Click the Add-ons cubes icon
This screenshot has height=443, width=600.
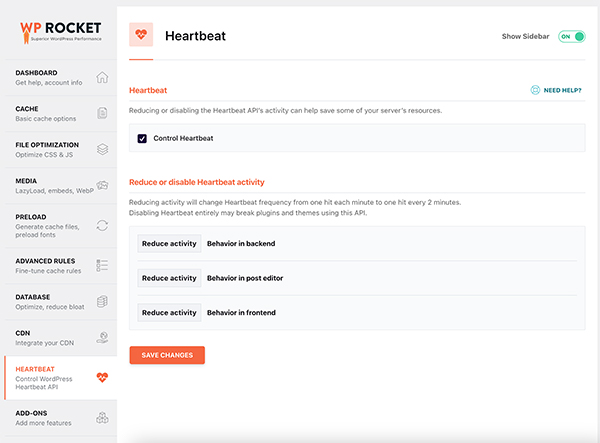(x=101, y=418)
